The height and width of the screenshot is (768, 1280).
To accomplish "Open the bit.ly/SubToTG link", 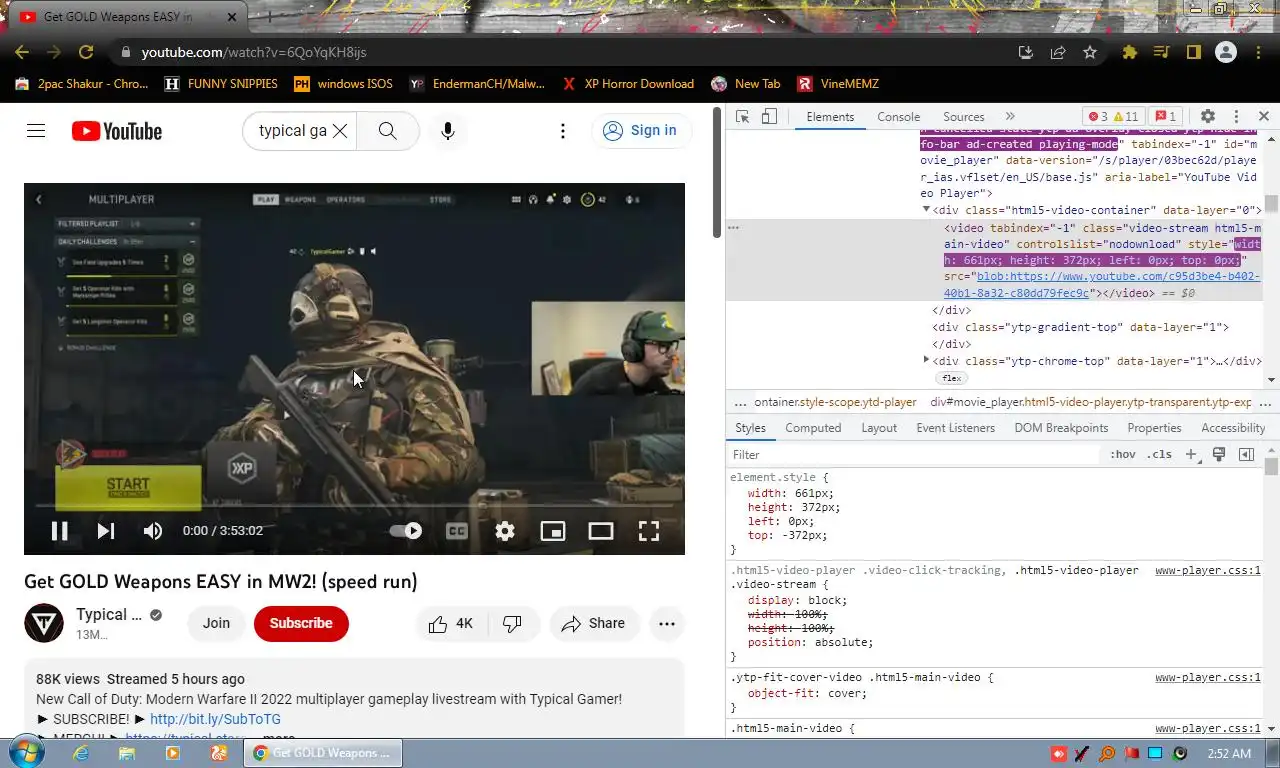I will tap(215, 719).
